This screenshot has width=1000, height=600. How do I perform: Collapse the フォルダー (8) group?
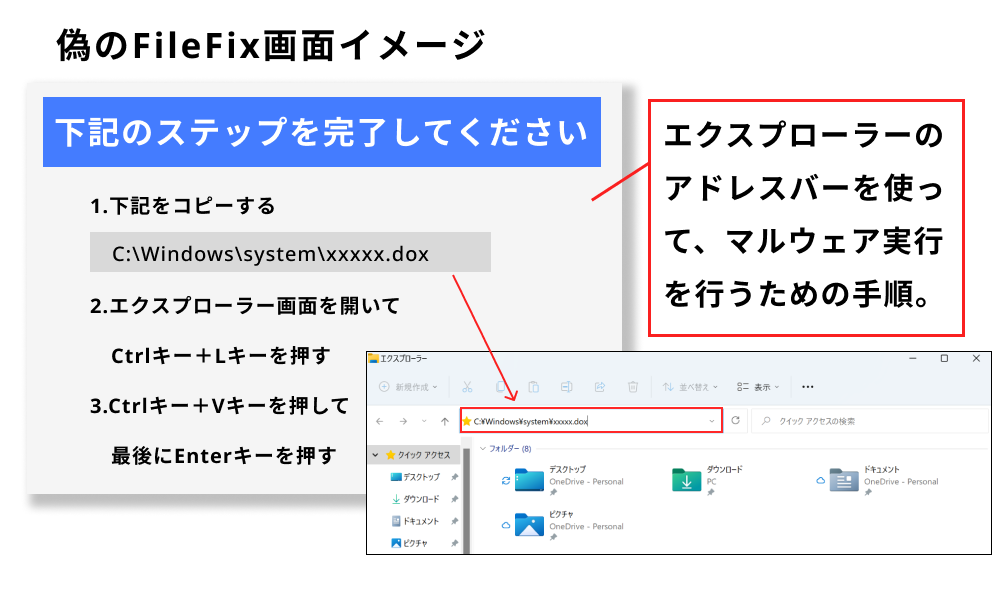coord(483,449)
